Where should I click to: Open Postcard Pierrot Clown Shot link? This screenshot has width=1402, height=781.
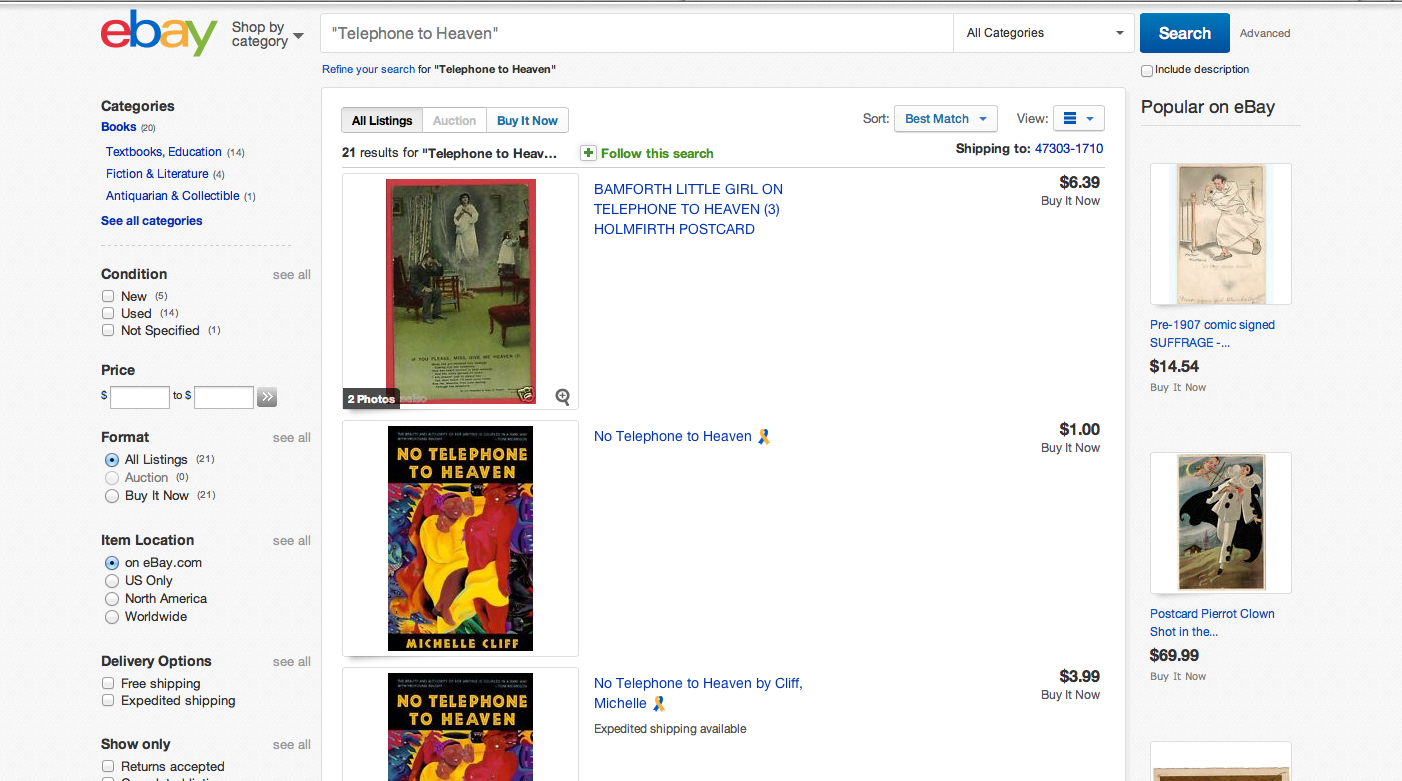click(x=1212, y=623)
